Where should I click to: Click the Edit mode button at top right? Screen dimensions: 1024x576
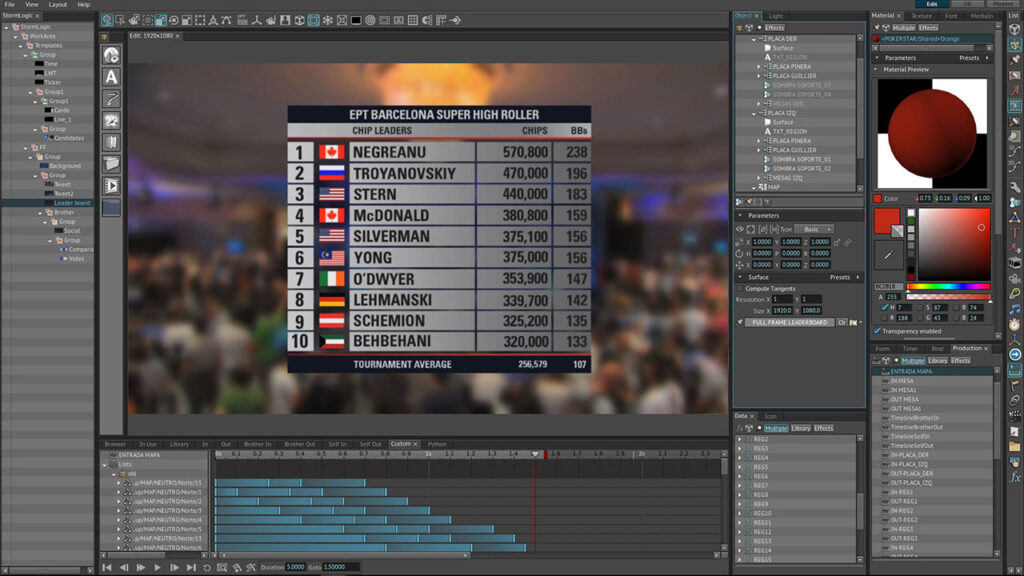coord(932,4)
